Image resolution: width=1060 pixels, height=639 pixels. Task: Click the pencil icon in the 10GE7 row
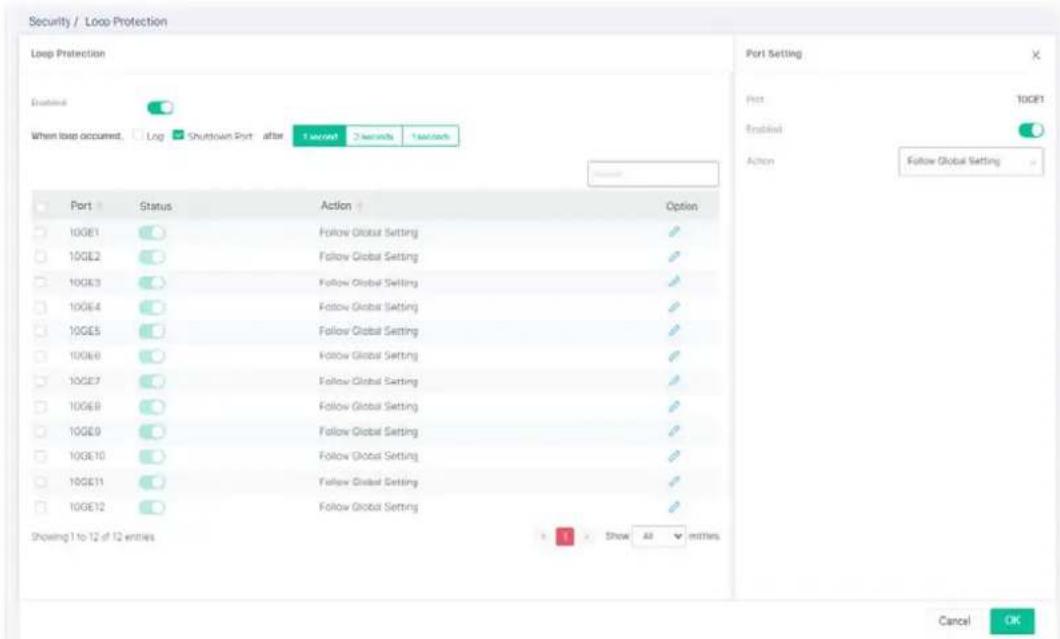point(674,381)
